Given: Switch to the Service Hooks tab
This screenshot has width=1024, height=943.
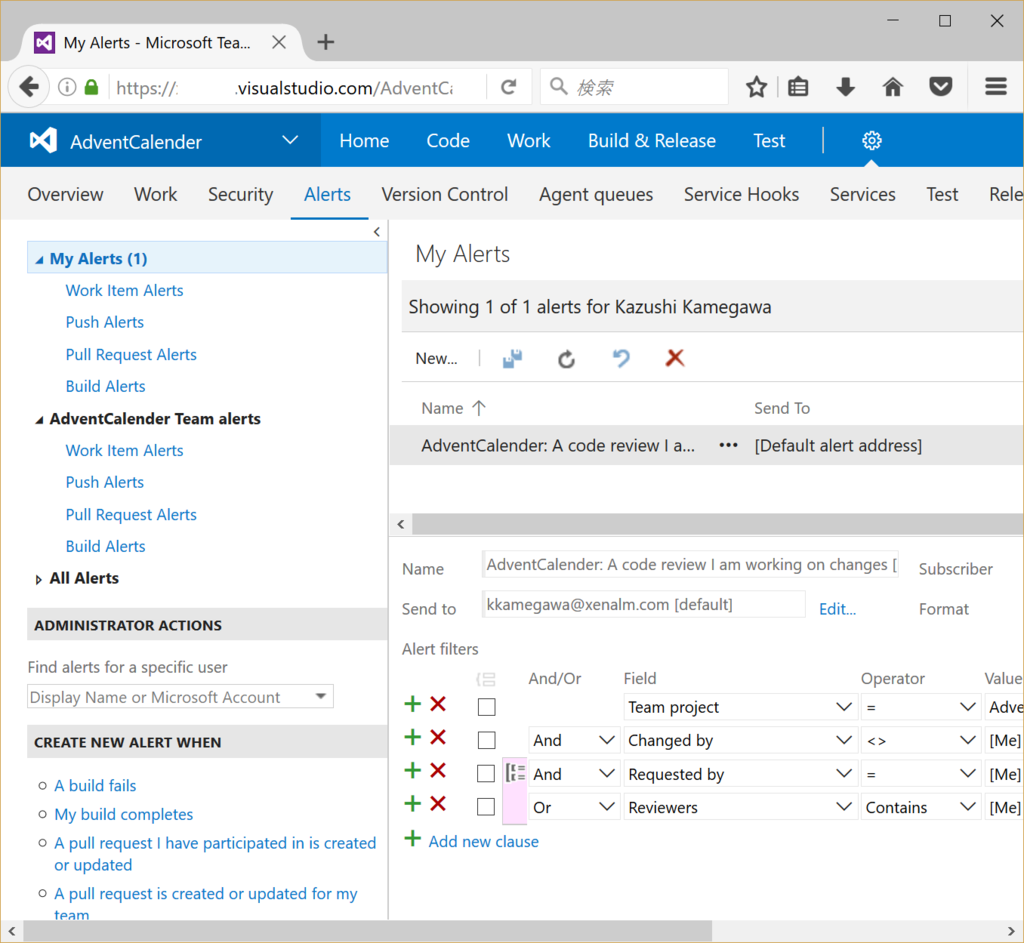Looking at the screenshot, I should pyautogui.click(x=741, y=195).
